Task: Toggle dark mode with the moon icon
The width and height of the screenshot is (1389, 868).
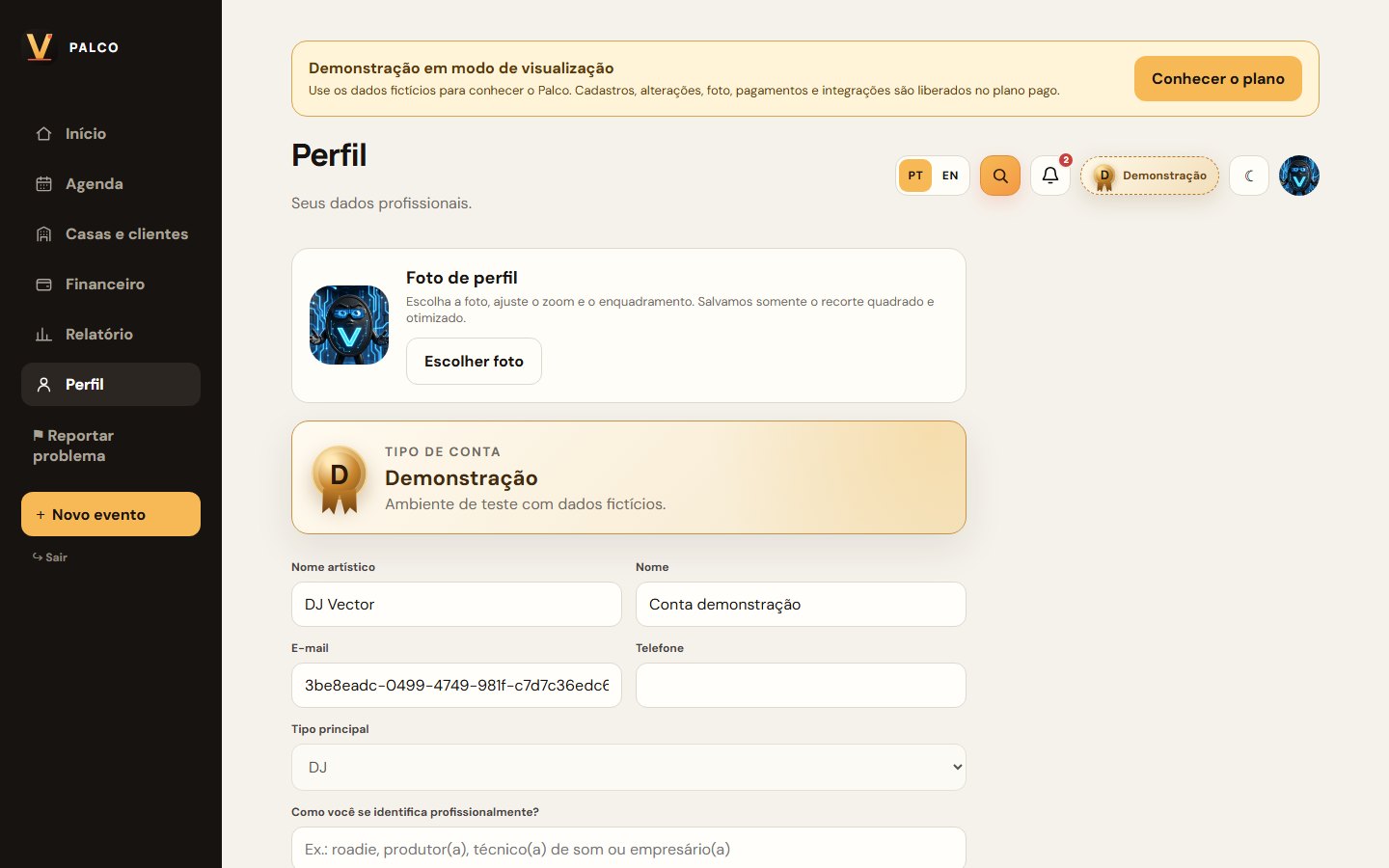Action: (x=1249, y=176)
